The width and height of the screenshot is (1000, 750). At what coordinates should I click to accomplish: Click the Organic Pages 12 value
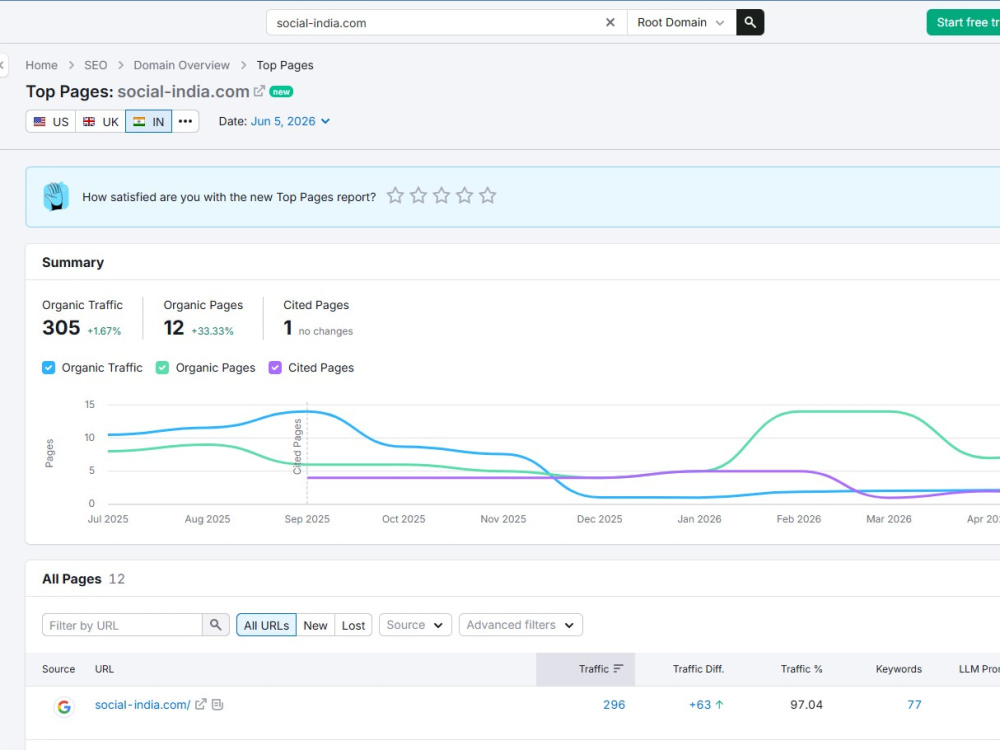(173, 327)
